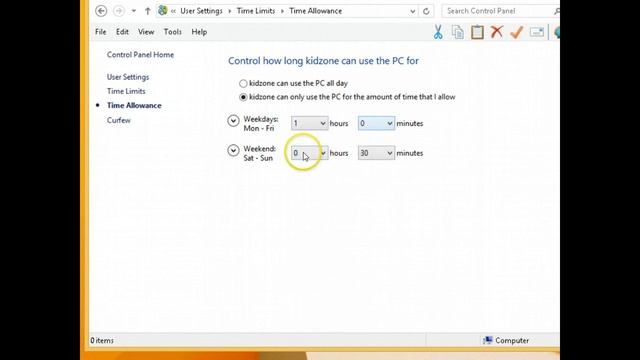Open Time Limits in the sidebar

[x=126, y=91]
